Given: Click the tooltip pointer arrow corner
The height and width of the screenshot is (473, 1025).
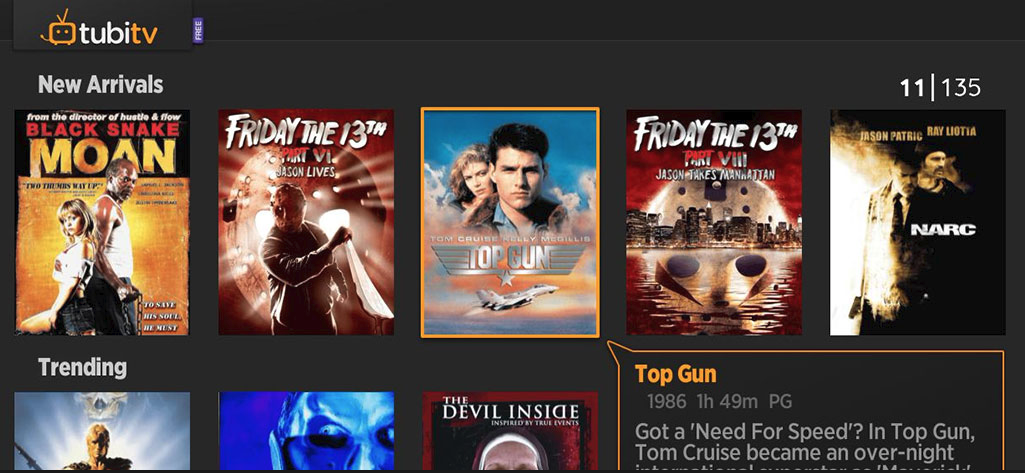Looking at the screenshot, I should pos(614,350).
